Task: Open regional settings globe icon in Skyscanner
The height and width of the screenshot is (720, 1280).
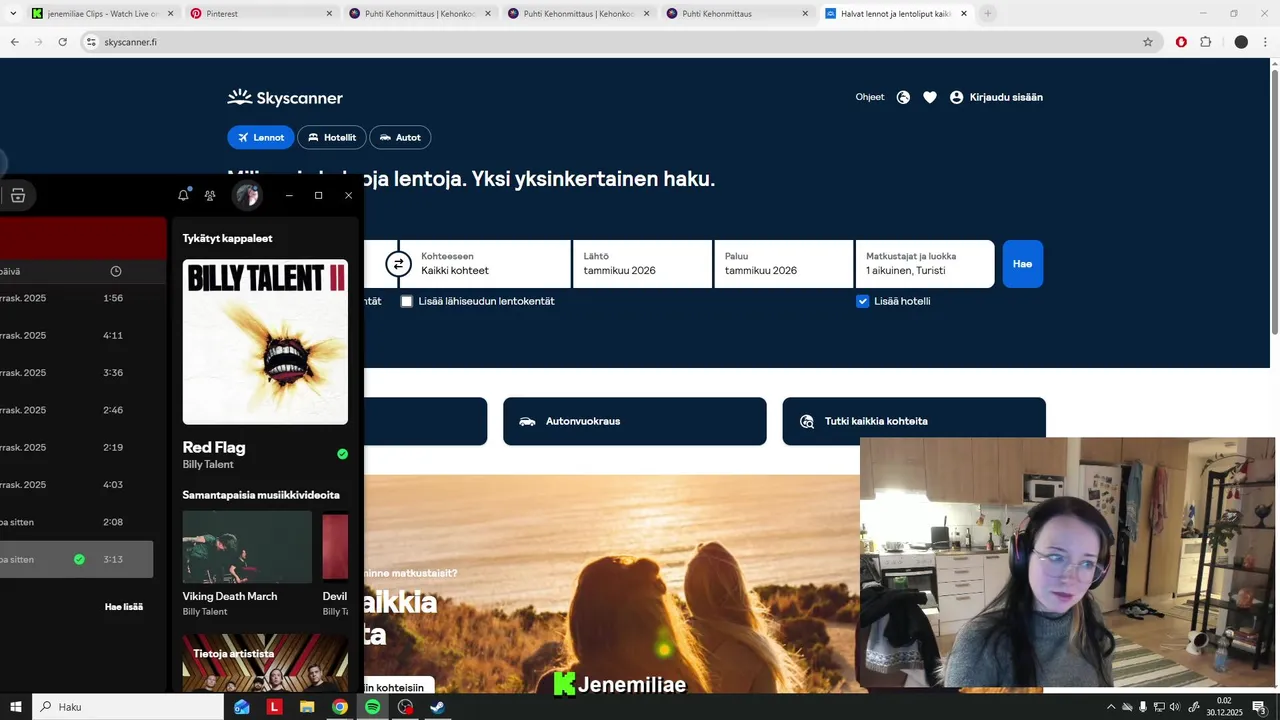Action: click(x=903, y=97)
